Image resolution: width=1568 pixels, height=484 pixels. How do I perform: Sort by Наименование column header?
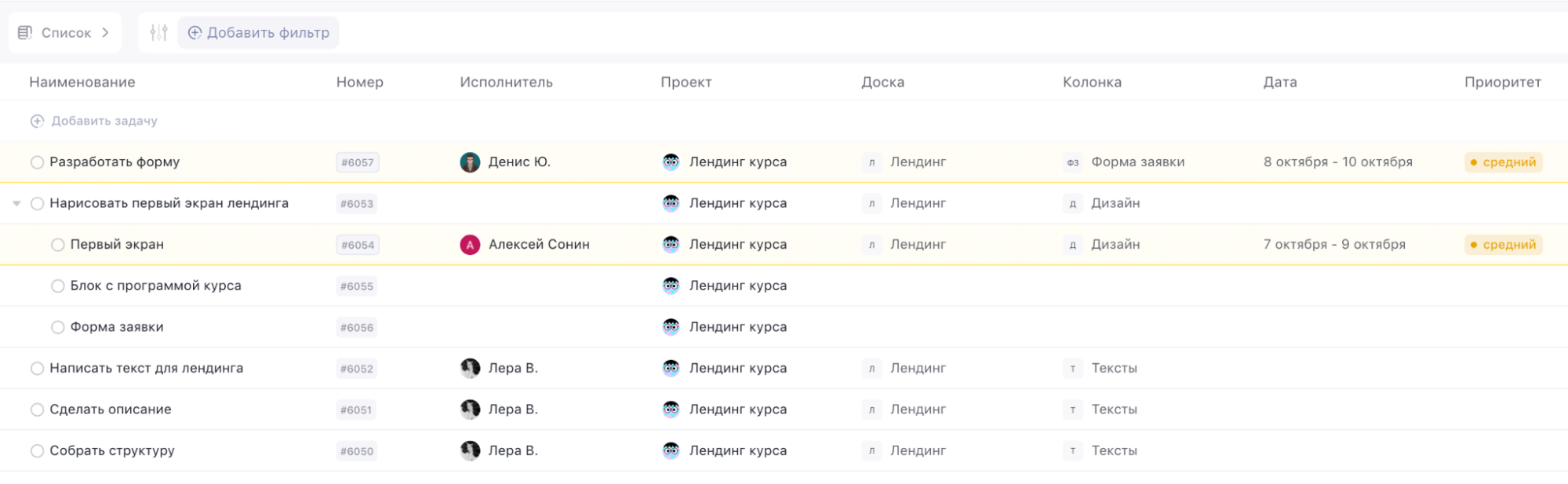tap(82, 82)
